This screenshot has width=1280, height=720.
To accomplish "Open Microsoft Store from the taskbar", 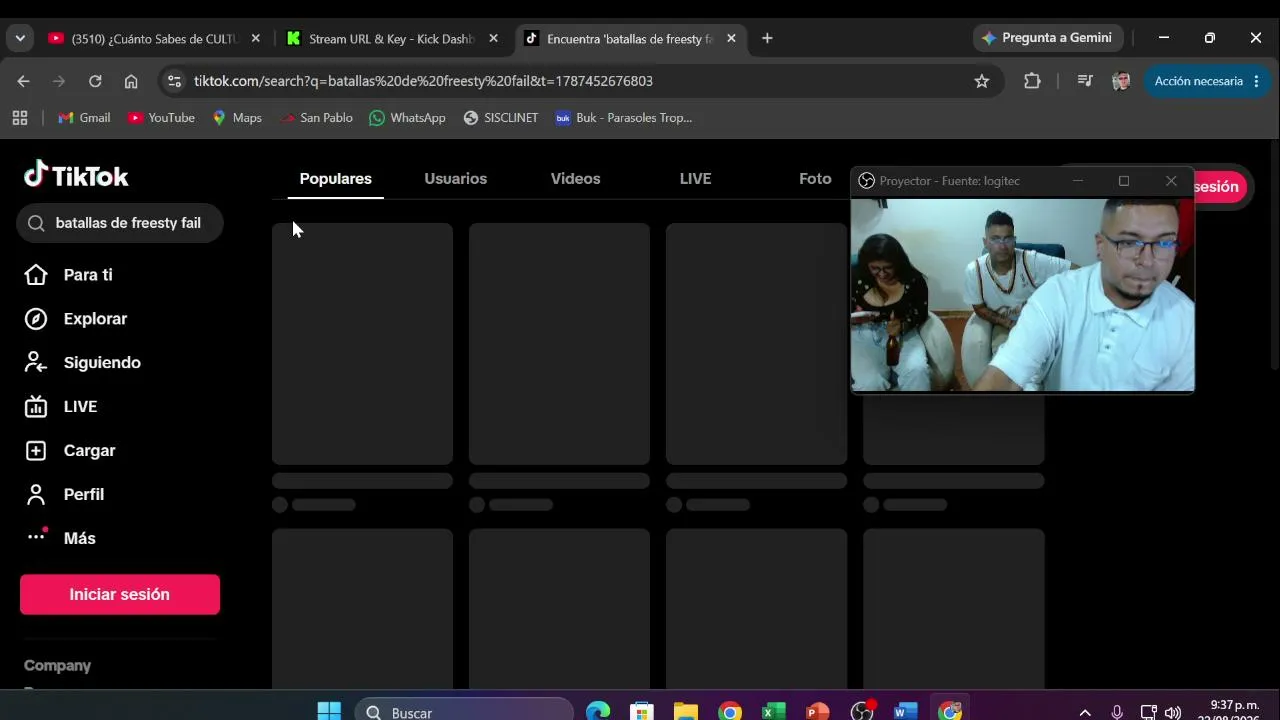I will pos(642,712).
